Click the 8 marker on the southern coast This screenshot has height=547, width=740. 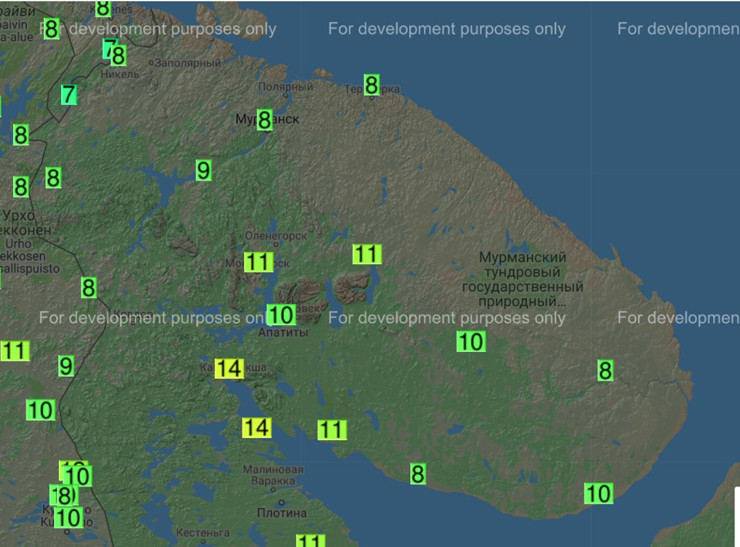418,474
